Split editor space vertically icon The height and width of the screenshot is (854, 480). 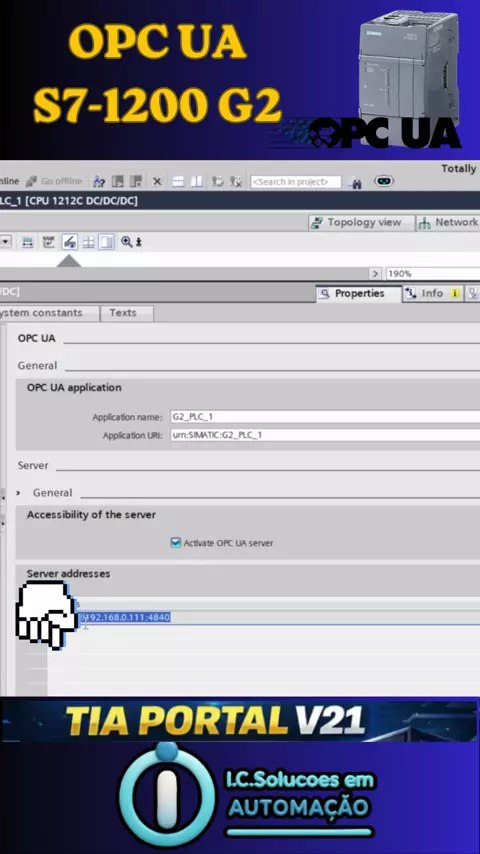197,181
